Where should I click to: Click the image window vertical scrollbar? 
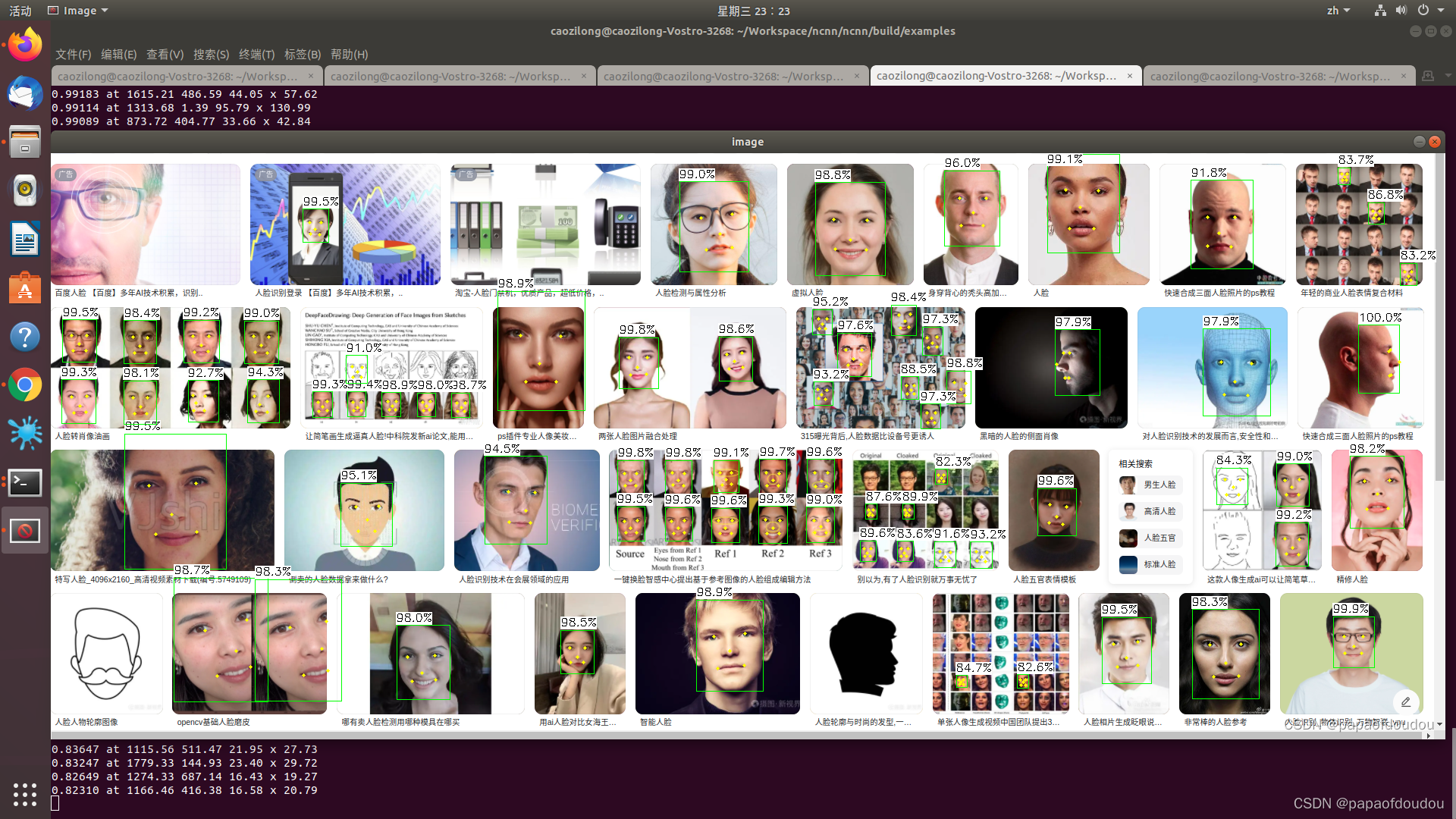[1439, 318]
